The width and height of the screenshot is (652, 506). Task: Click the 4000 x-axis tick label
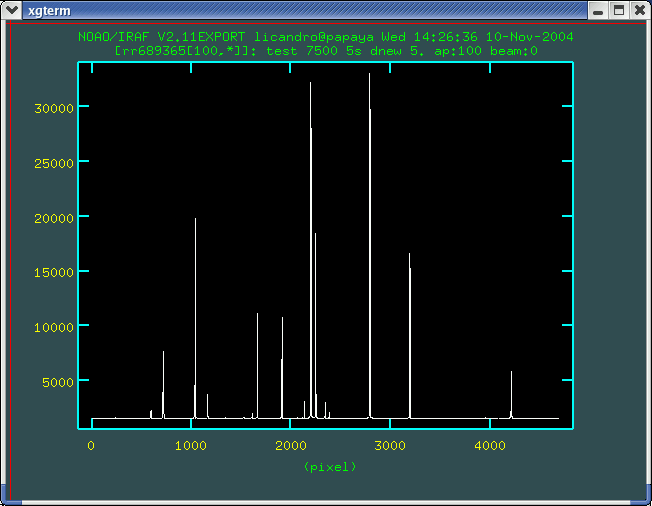(489, 447)
